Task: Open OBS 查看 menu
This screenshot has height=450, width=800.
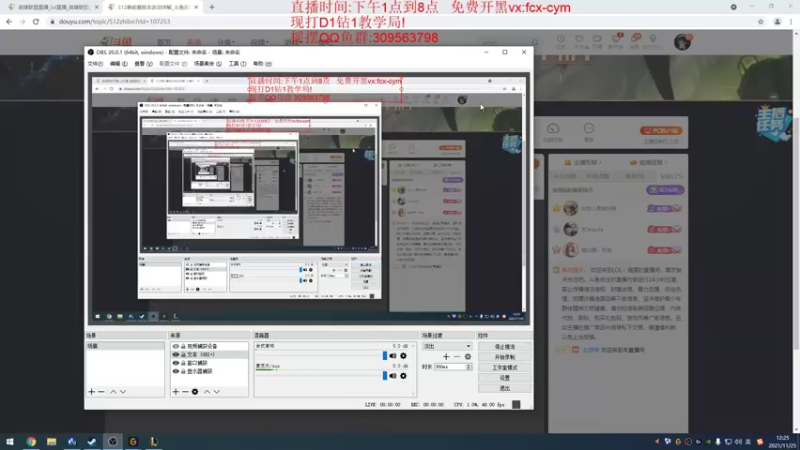Action: (143, 64)
